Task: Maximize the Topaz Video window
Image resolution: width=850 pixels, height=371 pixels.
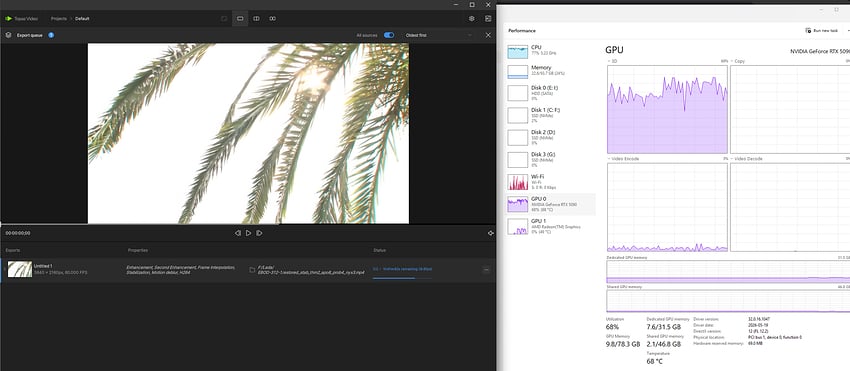Action: [x=472, y=4]
